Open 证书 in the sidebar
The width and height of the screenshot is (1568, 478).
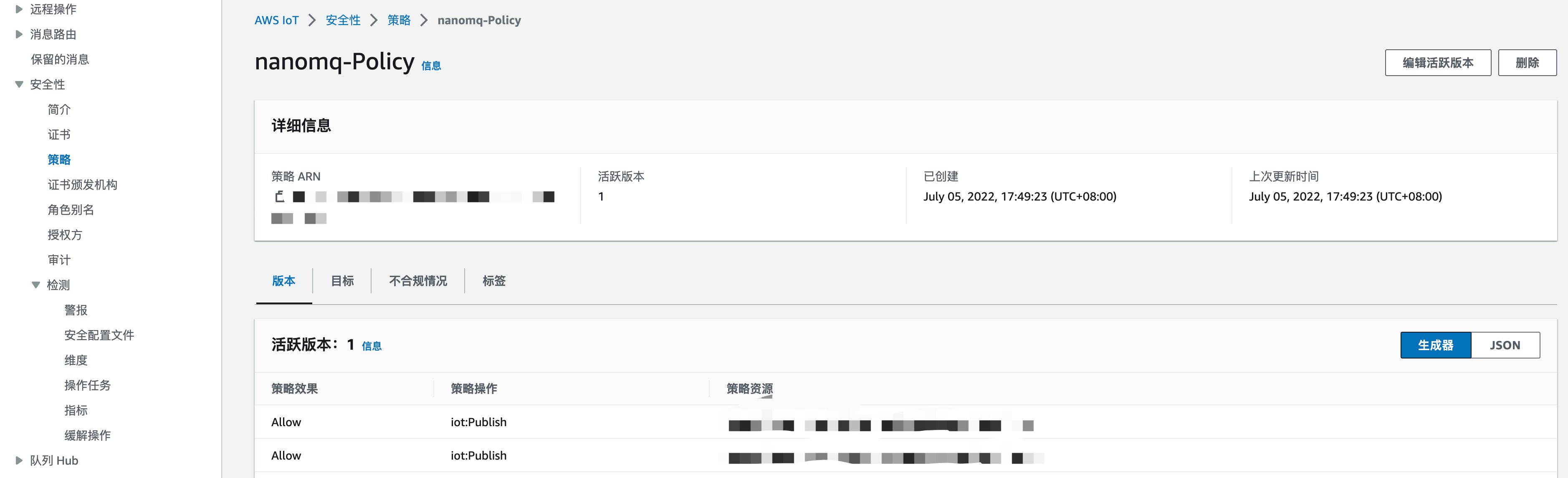pos(59,135)
